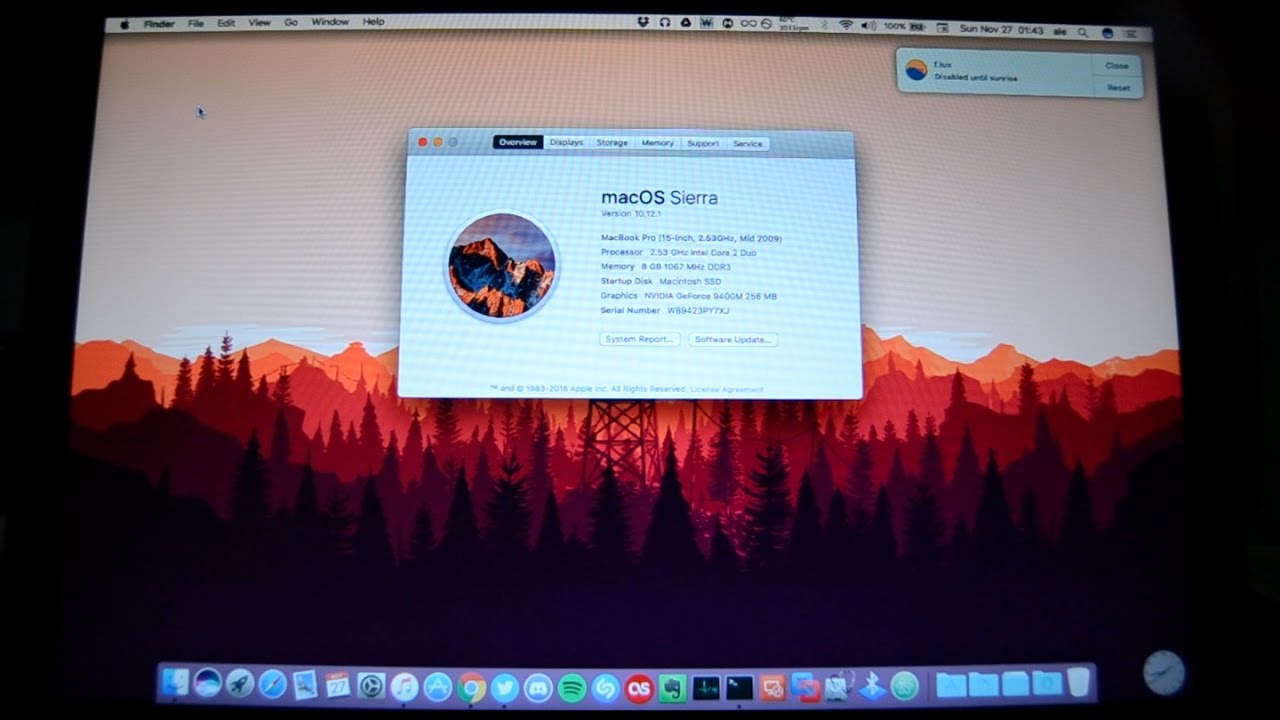
Task: Click the Software Update button
Action: pos(733,340)
